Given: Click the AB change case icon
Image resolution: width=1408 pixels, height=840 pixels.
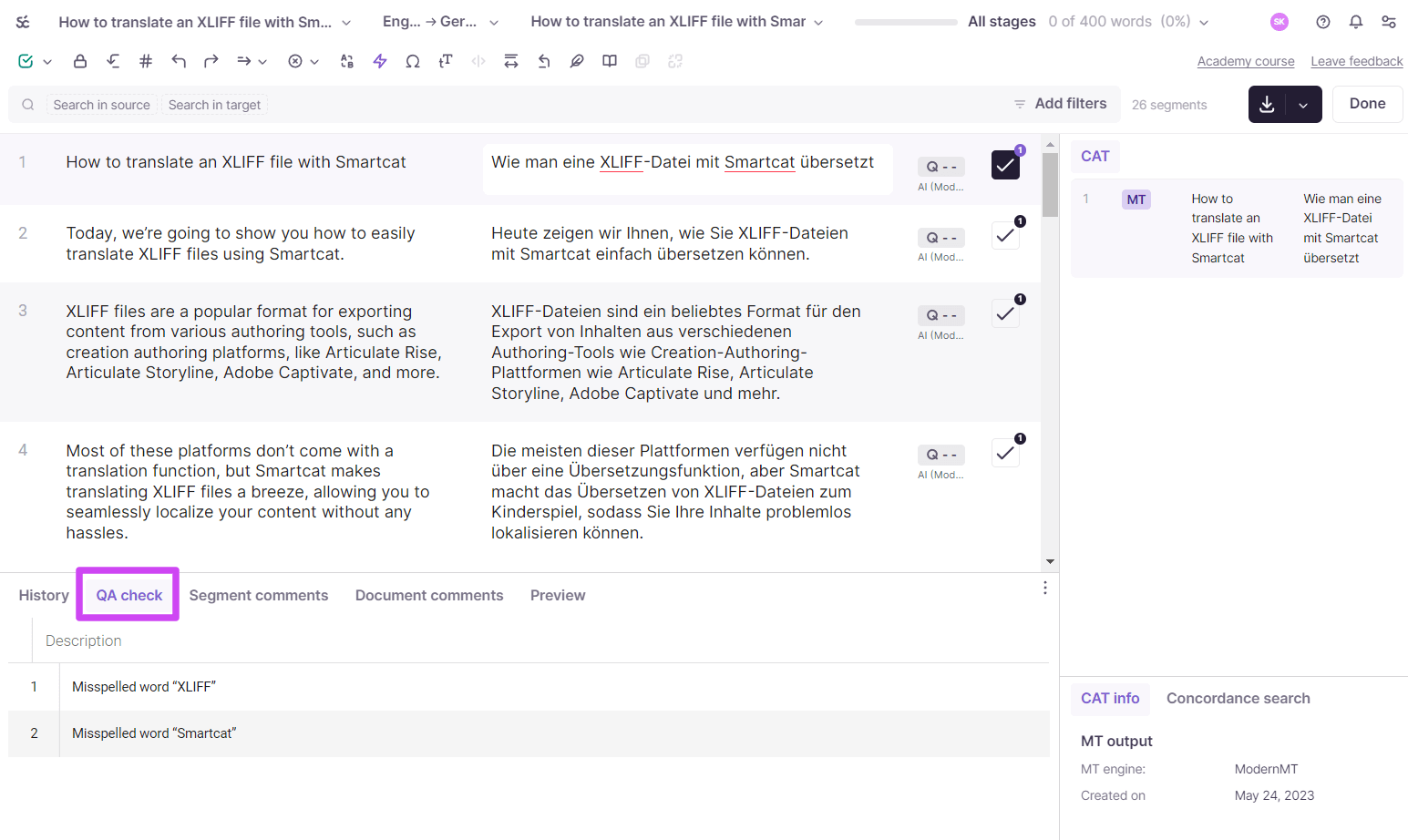Looking at the screenshot, I should pos(347,61).
